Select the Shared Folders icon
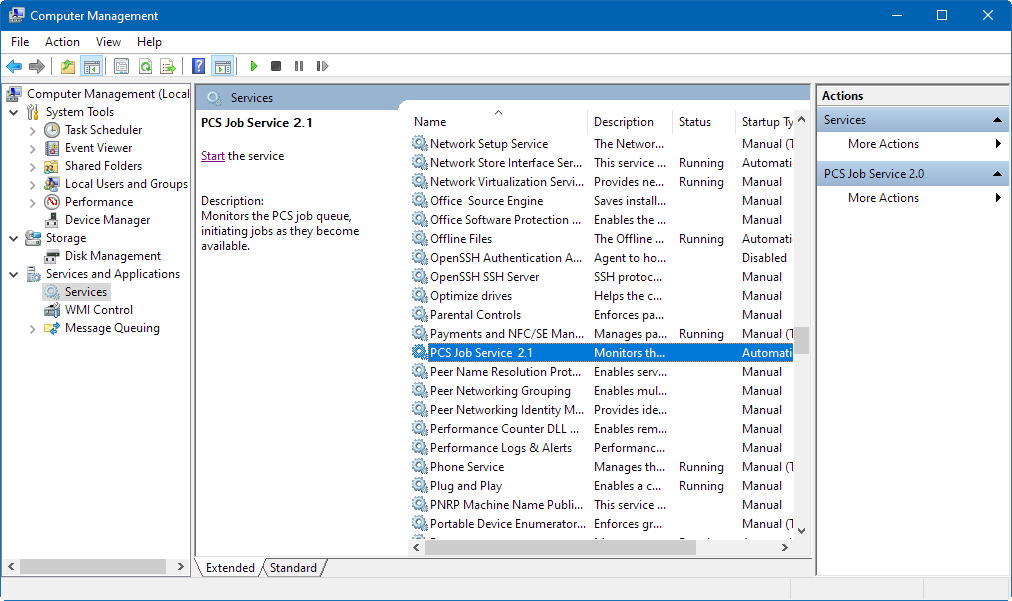The image size is (1012, 601). 52,166
